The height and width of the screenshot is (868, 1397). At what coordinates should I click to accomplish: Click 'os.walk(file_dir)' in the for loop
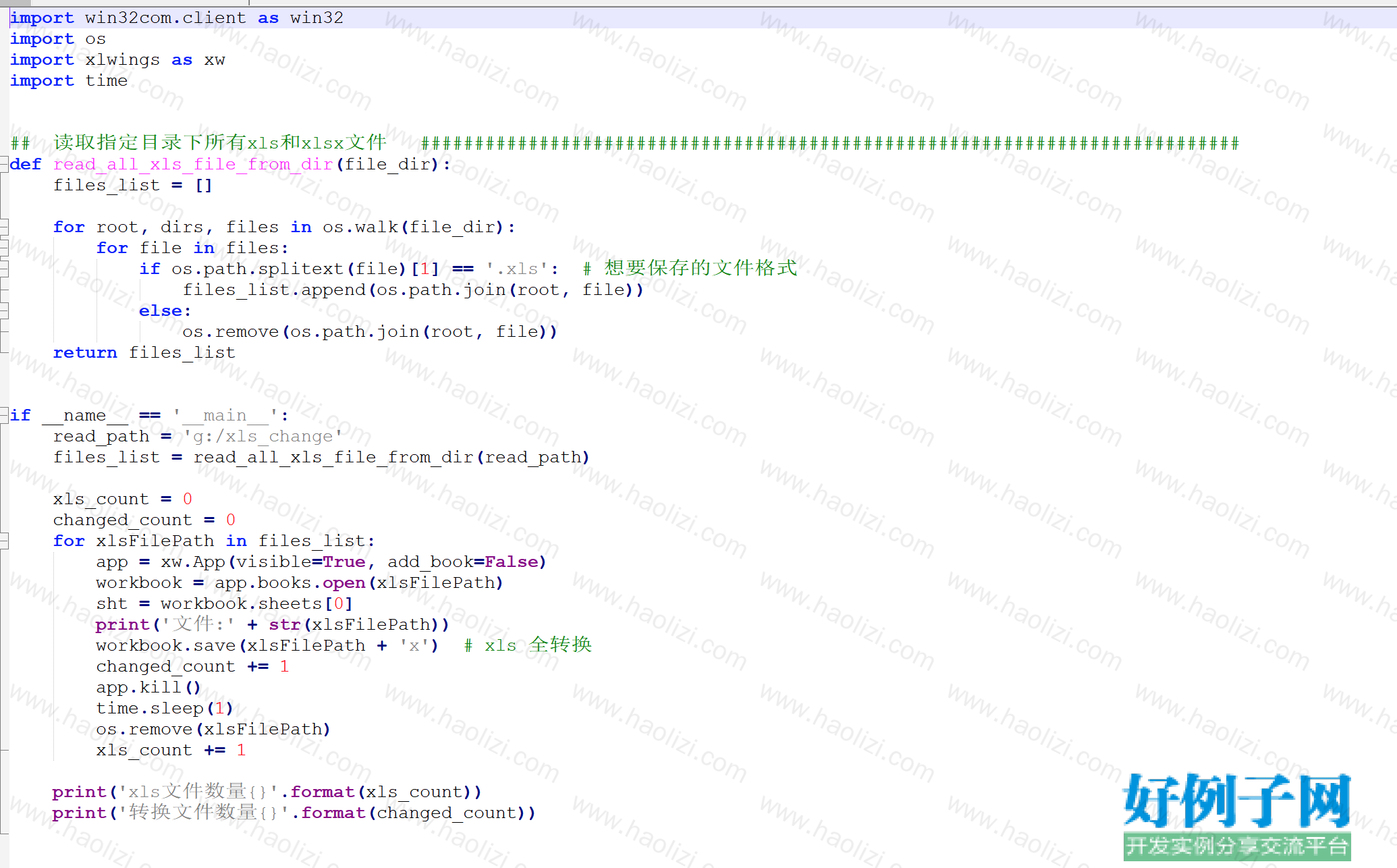point(413,227)
